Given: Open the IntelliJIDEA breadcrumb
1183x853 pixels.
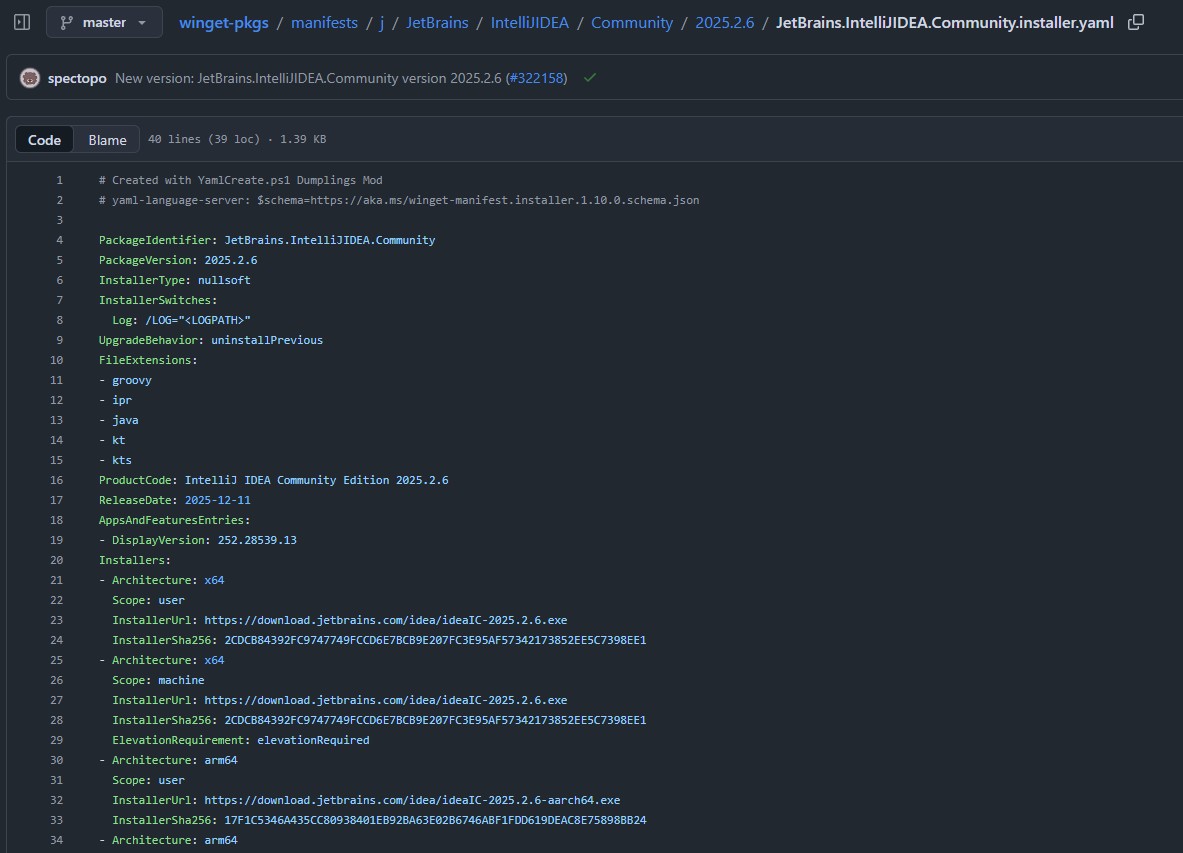Looking at the screenshot, I should (530, 22).
